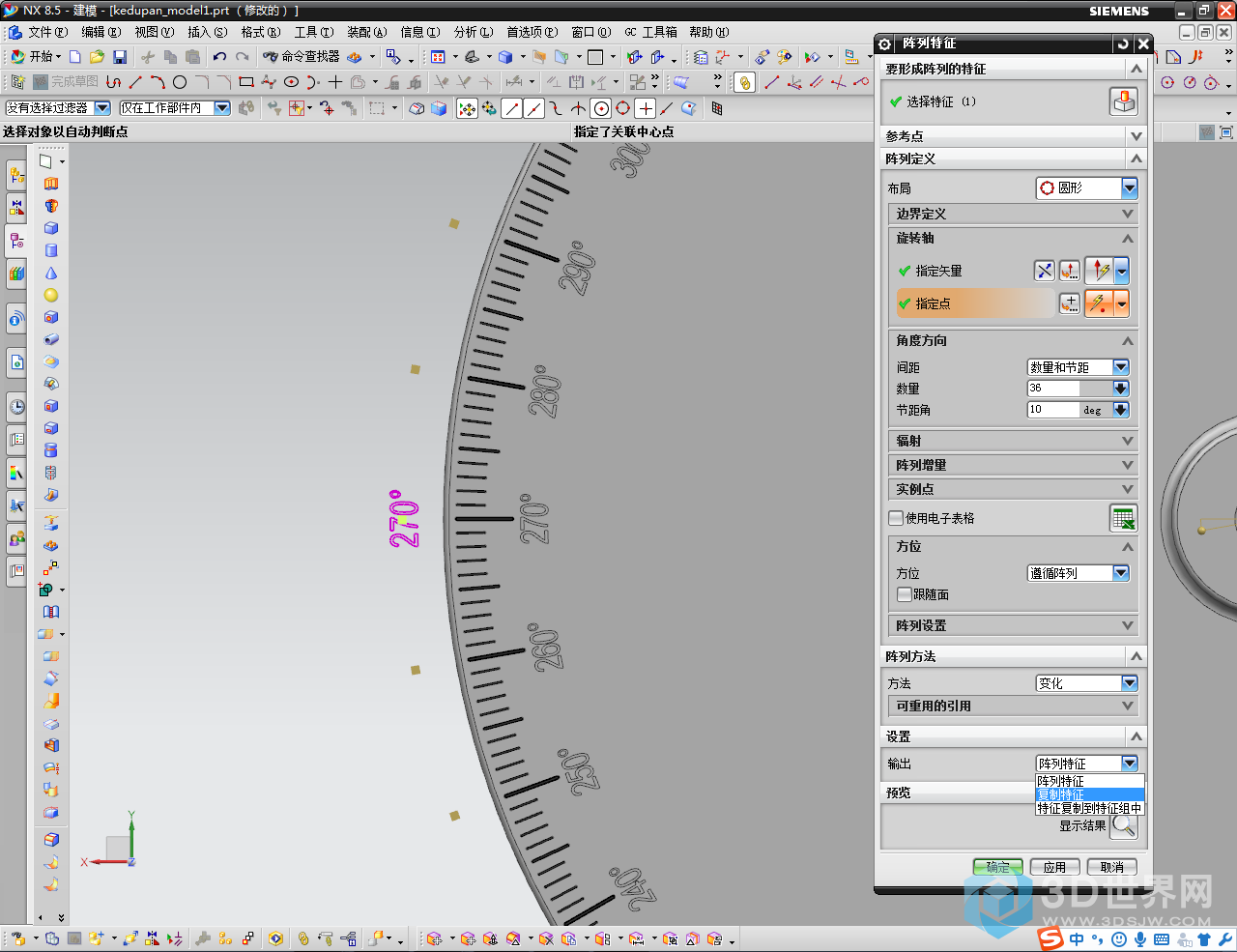Open the Orientation 遵循阵列 dropdown
Viewport: 1237px width, 952px height.
coord(1078,573)
